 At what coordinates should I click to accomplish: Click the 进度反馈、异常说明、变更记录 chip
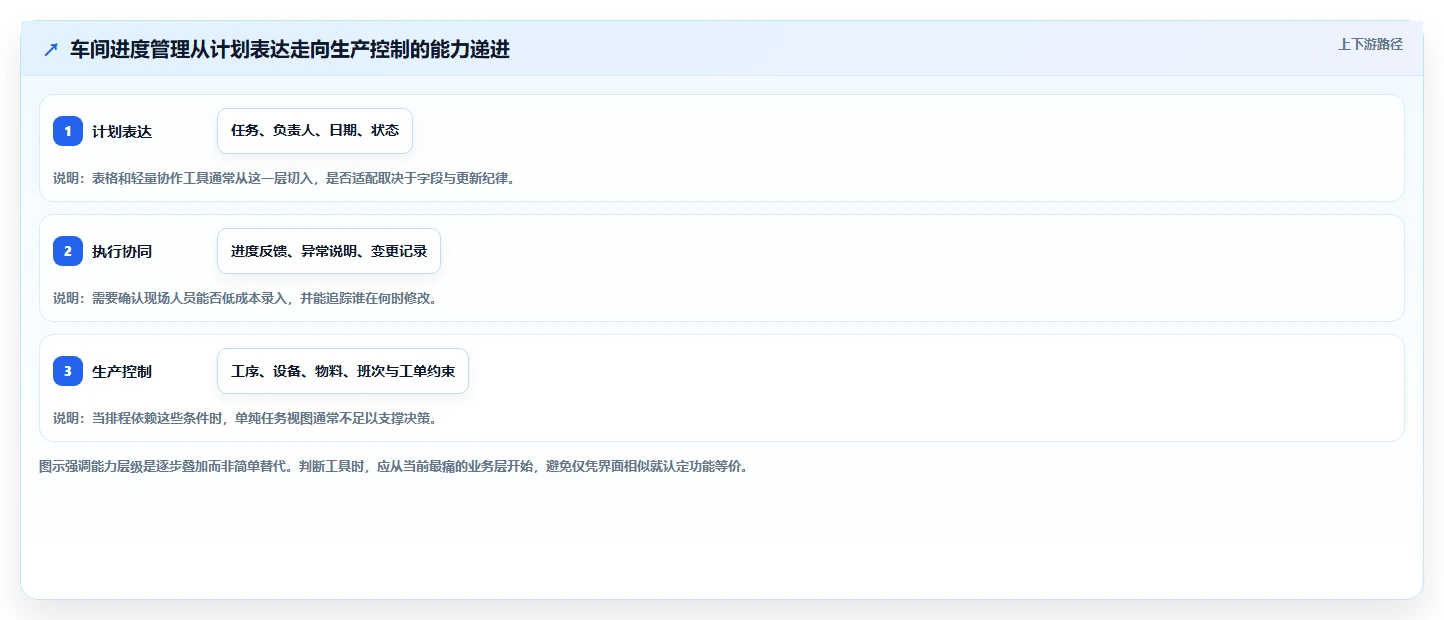[x=329, y=251]
